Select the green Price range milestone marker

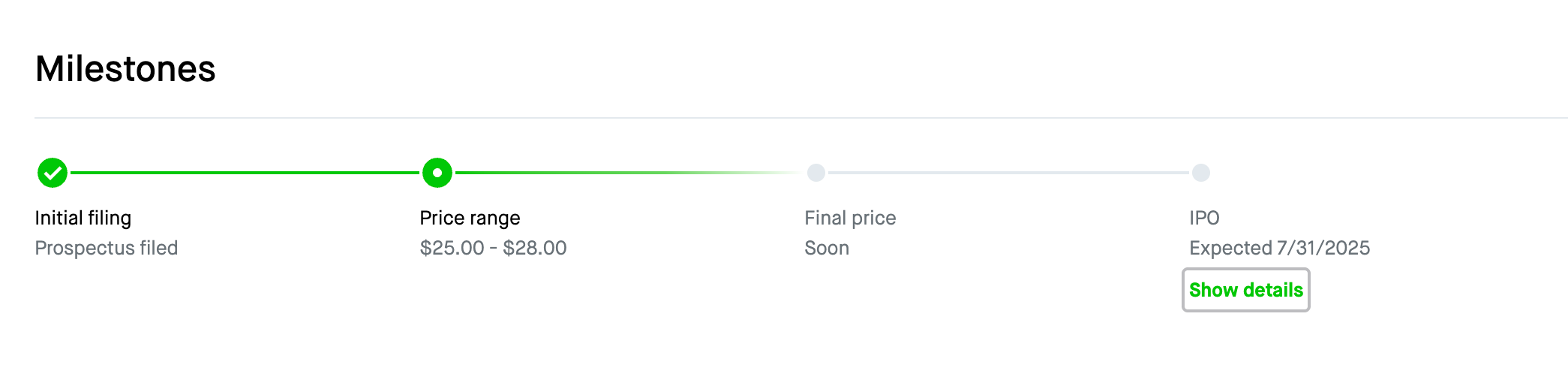[437, 173]
